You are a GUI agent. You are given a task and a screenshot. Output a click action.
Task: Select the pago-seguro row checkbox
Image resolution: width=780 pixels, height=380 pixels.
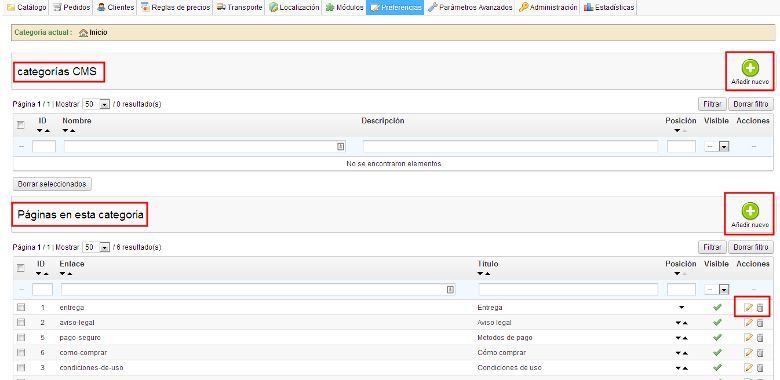[x=21, y=337]
